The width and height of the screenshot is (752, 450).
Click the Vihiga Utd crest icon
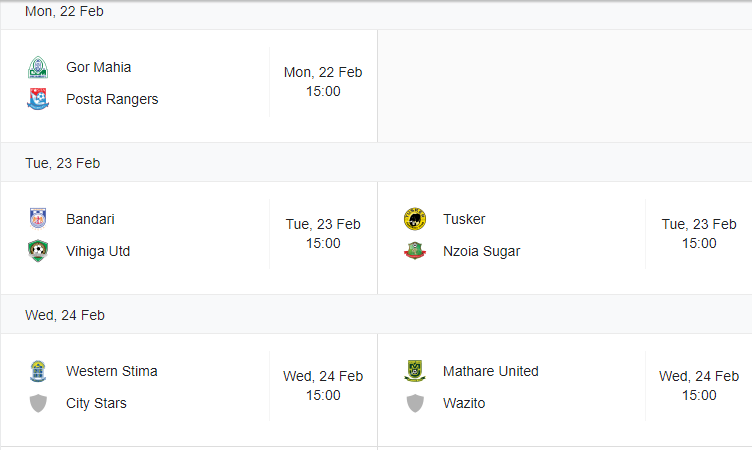(38, 251)
